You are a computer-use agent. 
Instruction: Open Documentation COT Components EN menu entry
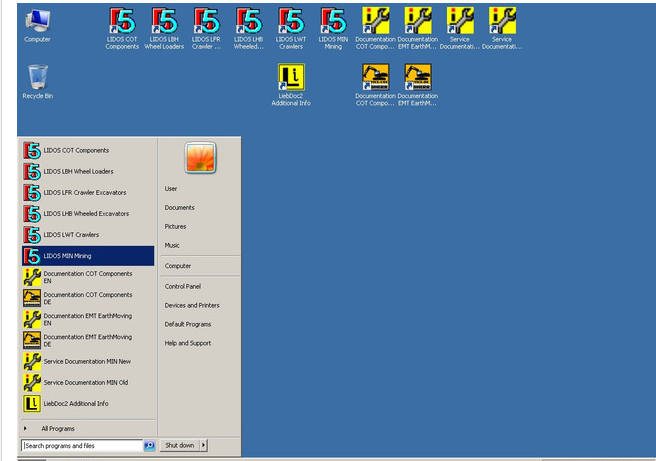point(88,277)
